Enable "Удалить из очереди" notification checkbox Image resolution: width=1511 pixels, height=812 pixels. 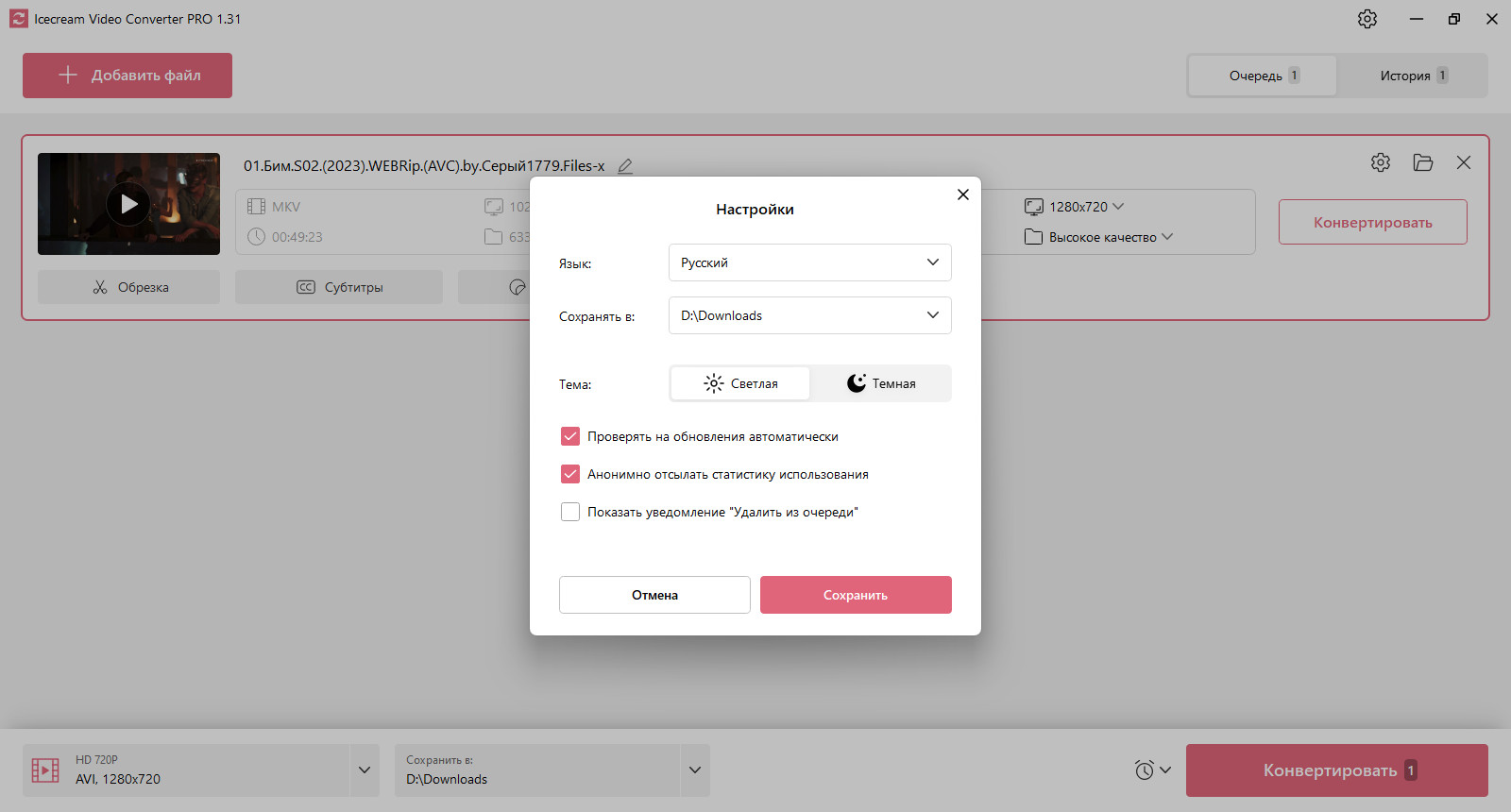click(x=570, y=512)
